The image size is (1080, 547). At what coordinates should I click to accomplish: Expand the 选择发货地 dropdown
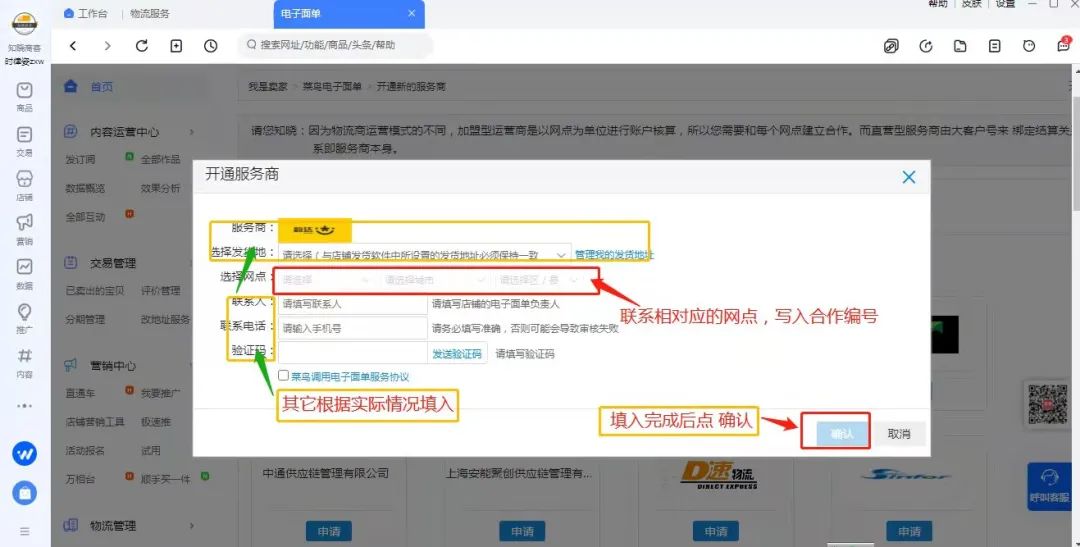[x=424, y=255]
